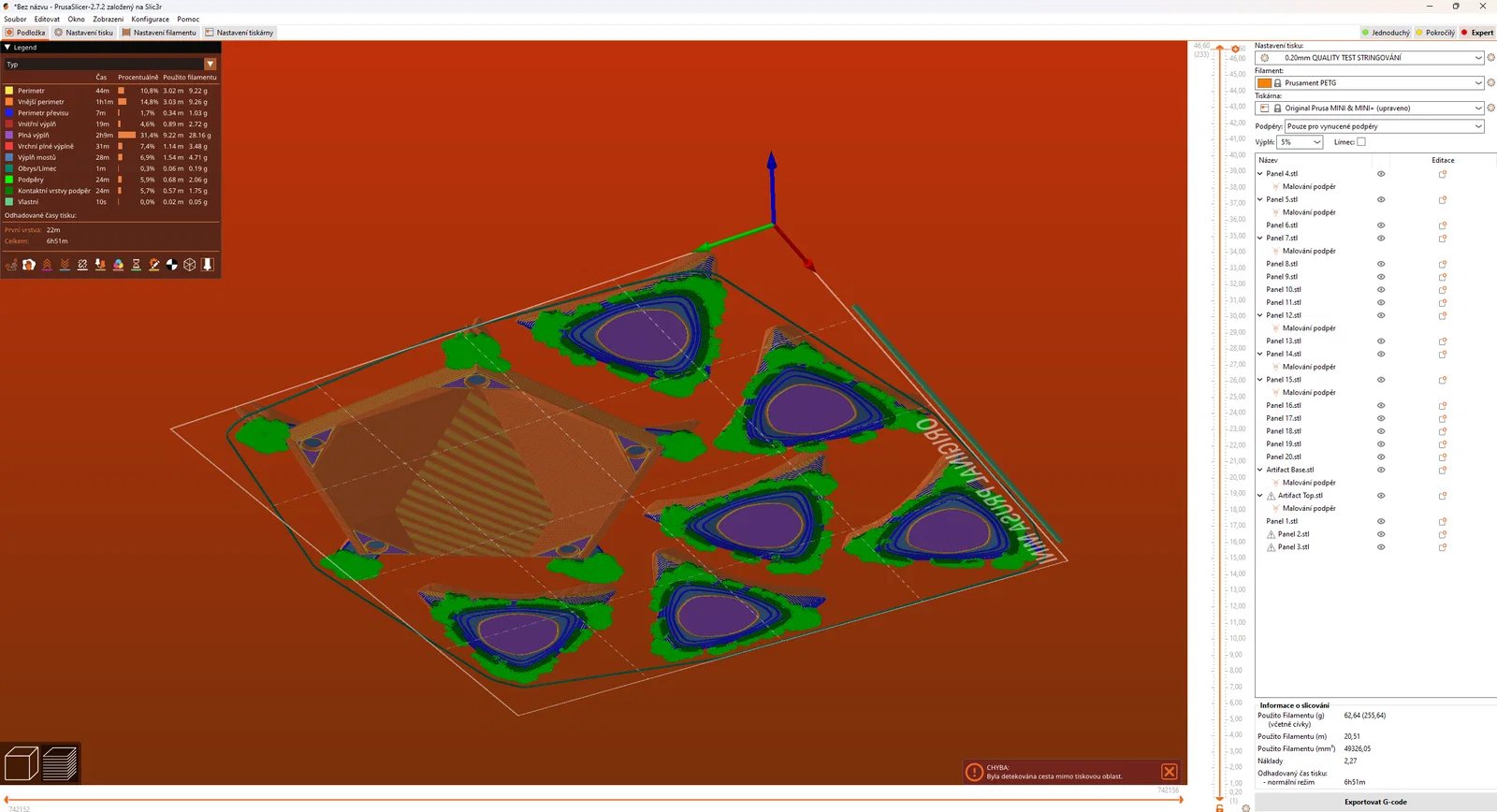The height and width of the screenshot is (812, 1497).
Task: Close the CHYBA error notification
Action: tap(1170, 772)
